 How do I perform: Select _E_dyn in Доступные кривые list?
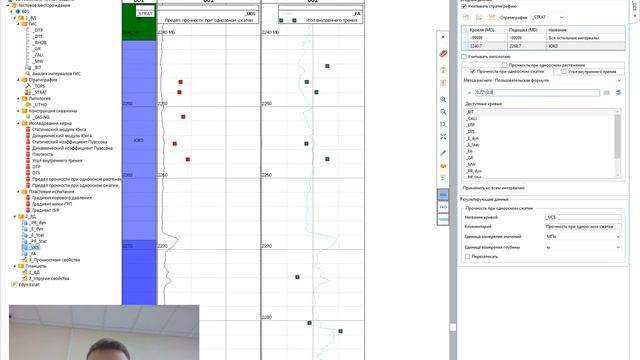(473, 138)
